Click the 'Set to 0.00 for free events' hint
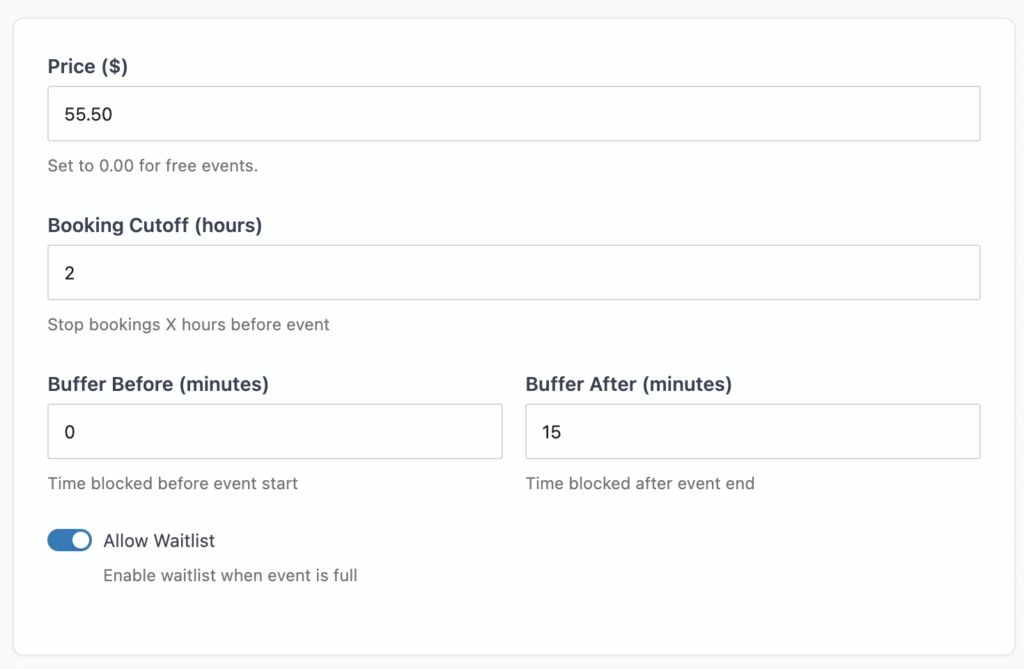This screenshot has width=1024, height=669. [153, 166]
